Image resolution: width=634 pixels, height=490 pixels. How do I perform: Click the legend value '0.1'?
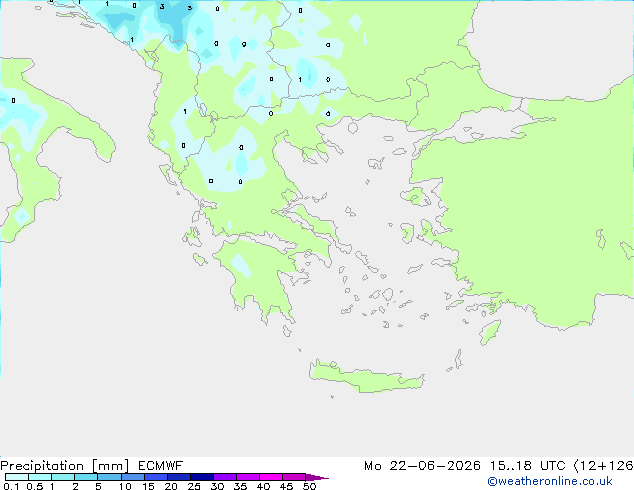click(11, 486)
